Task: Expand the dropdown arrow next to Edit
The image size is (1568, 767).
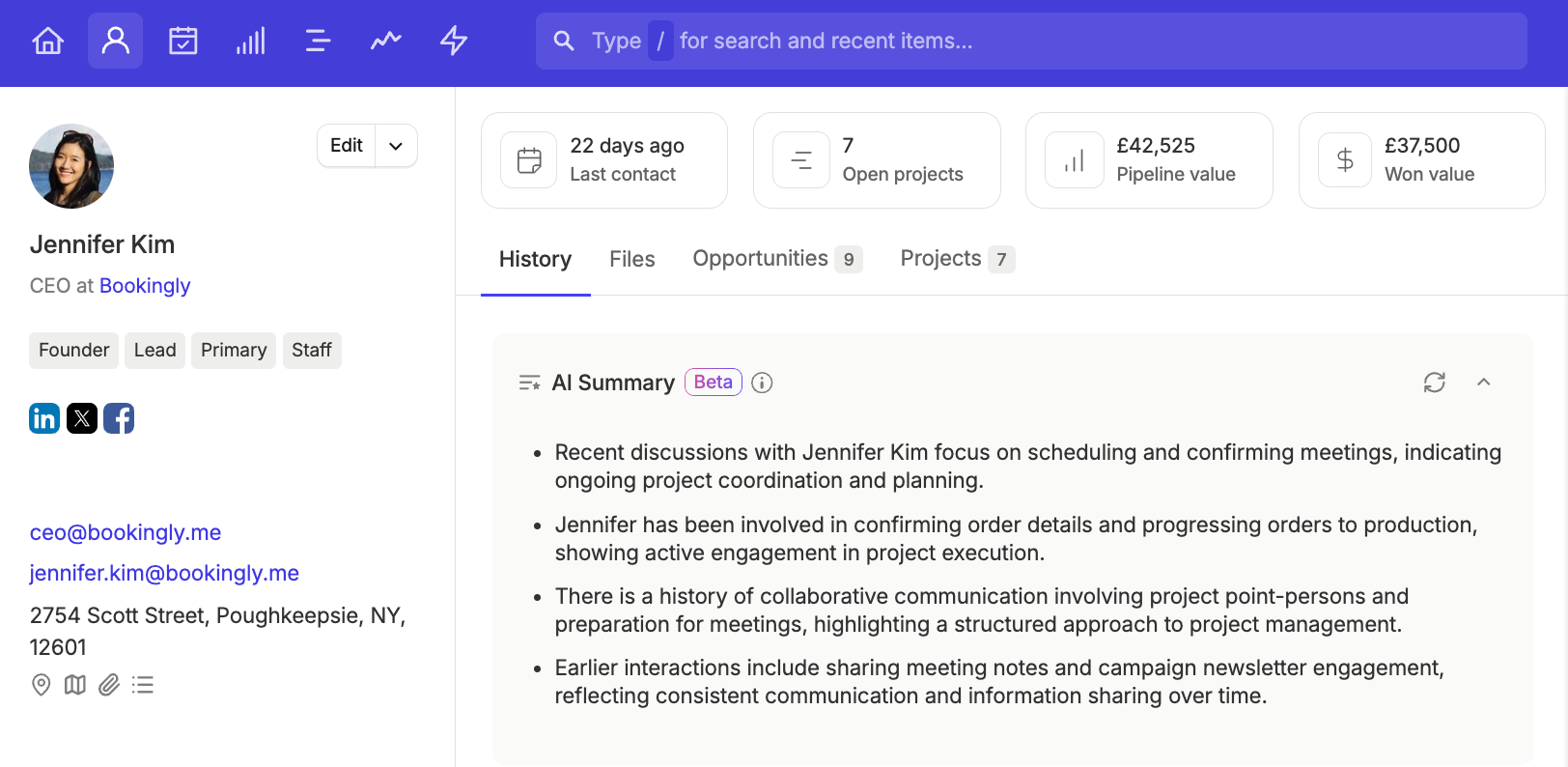Action: 396,146
